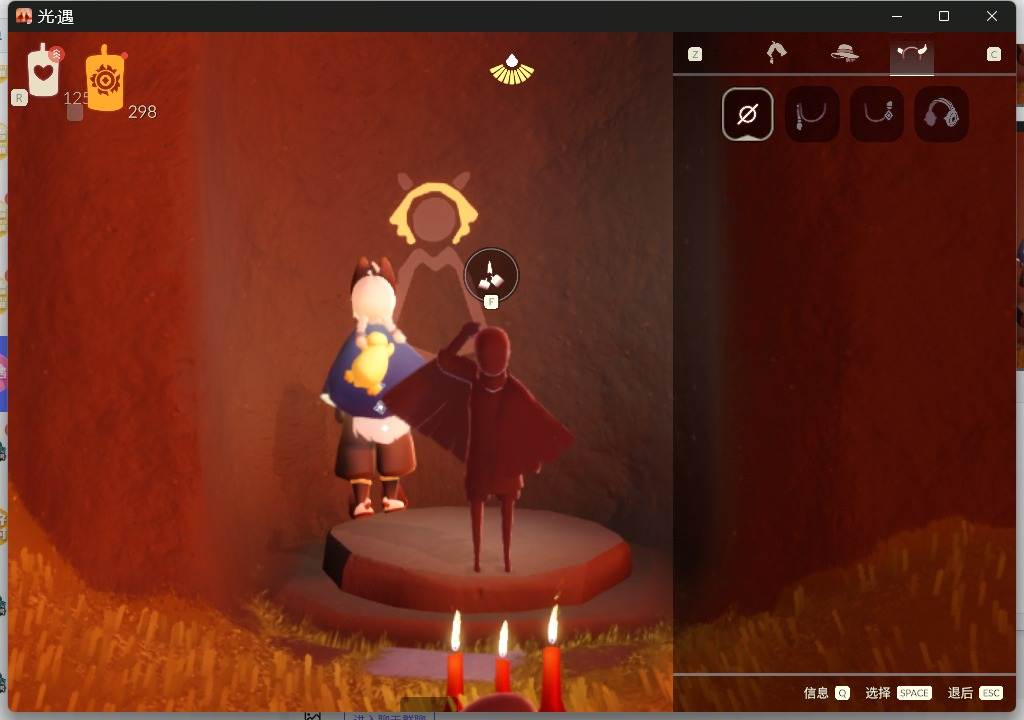
Task: Minimize the 光遇 game window
Action: pos(897,16)
